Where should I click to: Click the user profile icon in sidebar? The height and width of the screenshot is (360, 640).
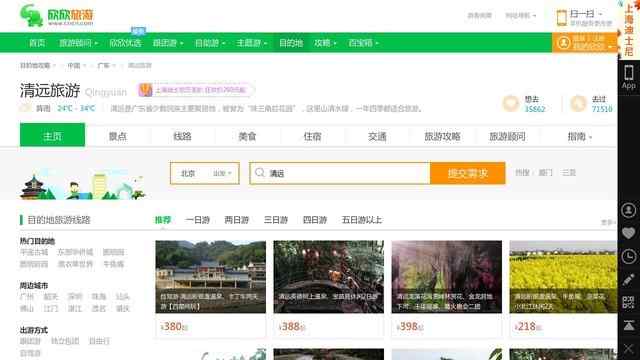pos(629,210)
